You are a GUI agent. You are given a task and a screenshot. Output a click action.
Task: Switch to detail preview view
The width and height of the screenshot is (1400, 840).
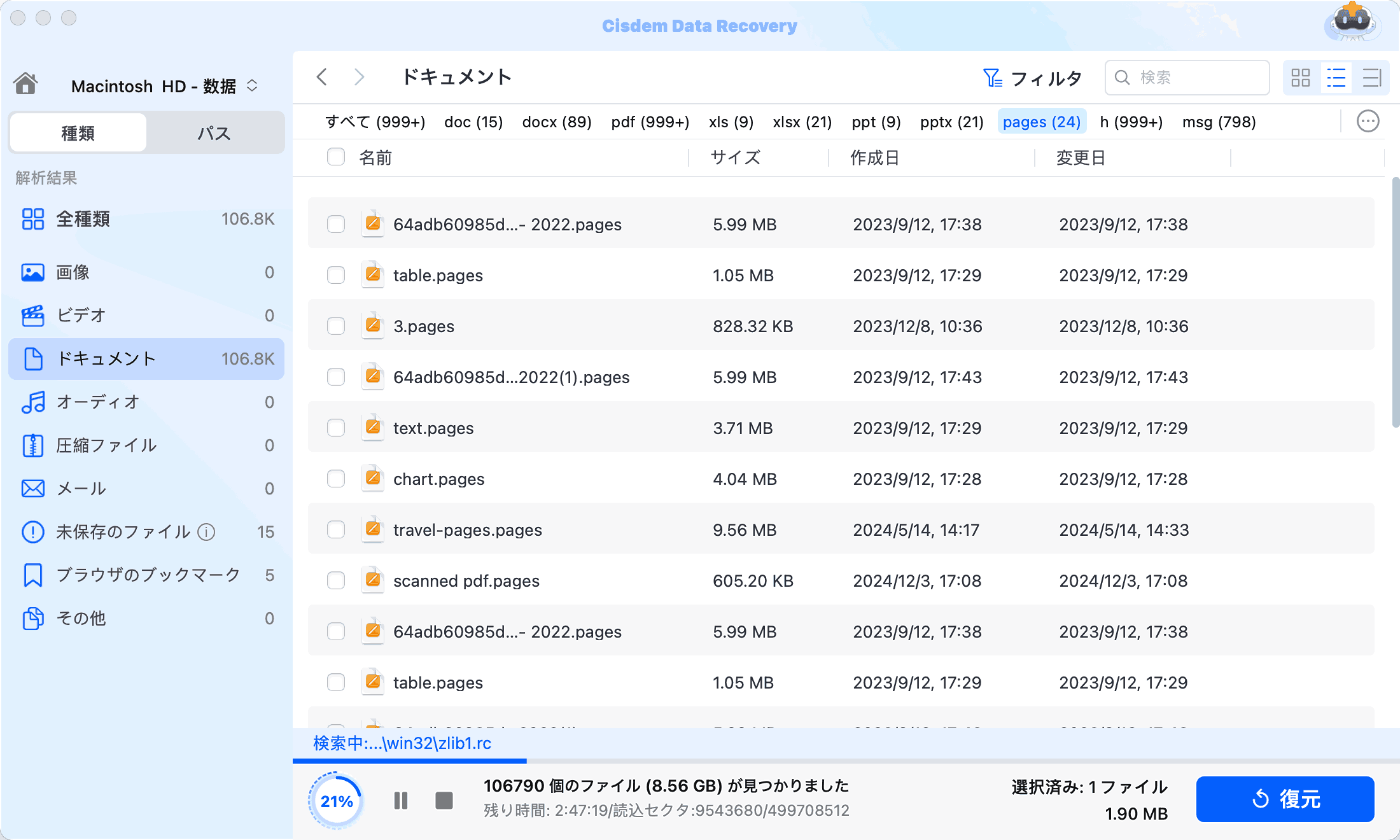(1372, 78)
